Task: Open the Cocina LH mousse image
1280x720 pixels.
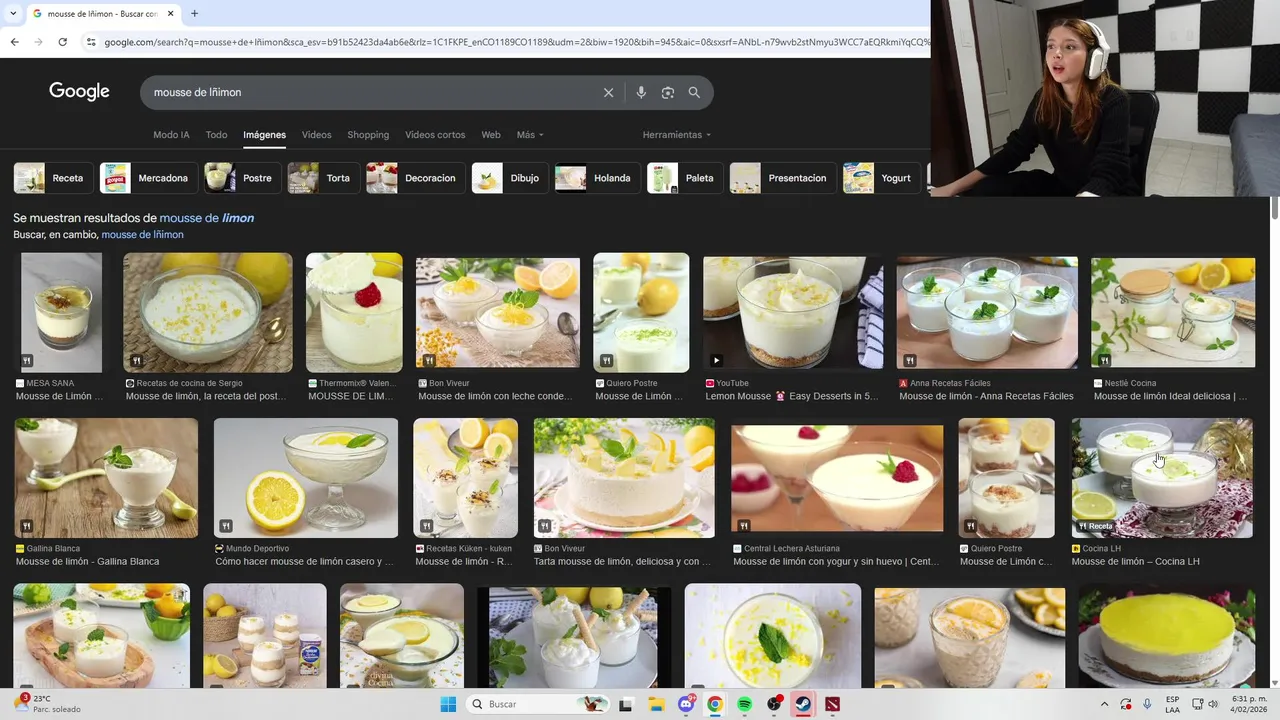Action: click(x=1162, y=478)
